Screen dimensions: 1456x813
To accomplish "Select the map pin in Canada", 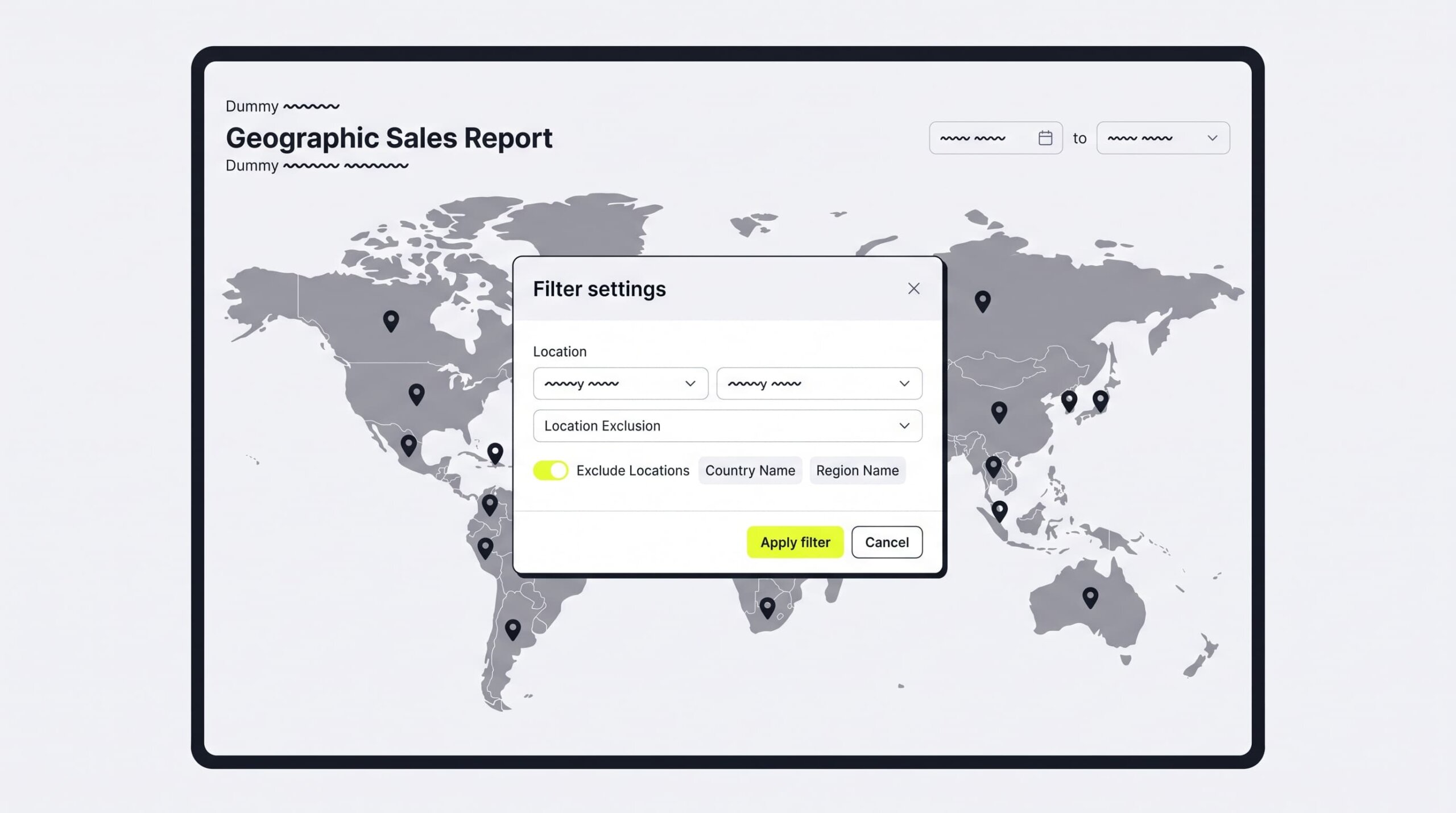I will (x=391, y=321).
